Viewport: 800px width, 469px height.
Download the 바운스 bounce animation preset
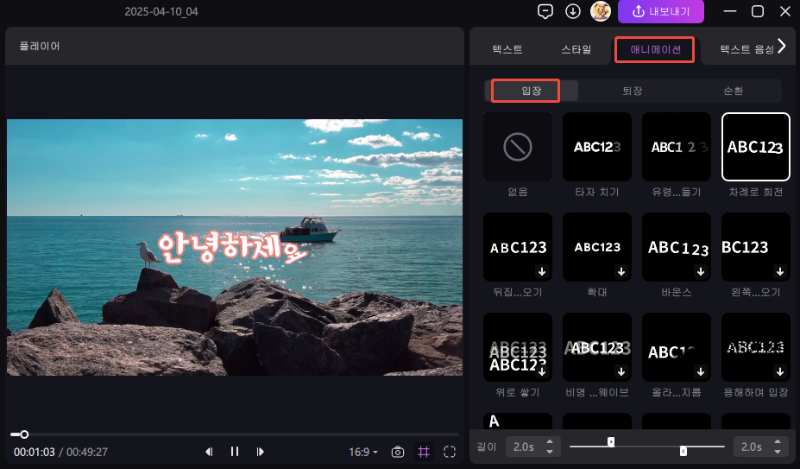(x=701, y=272)
